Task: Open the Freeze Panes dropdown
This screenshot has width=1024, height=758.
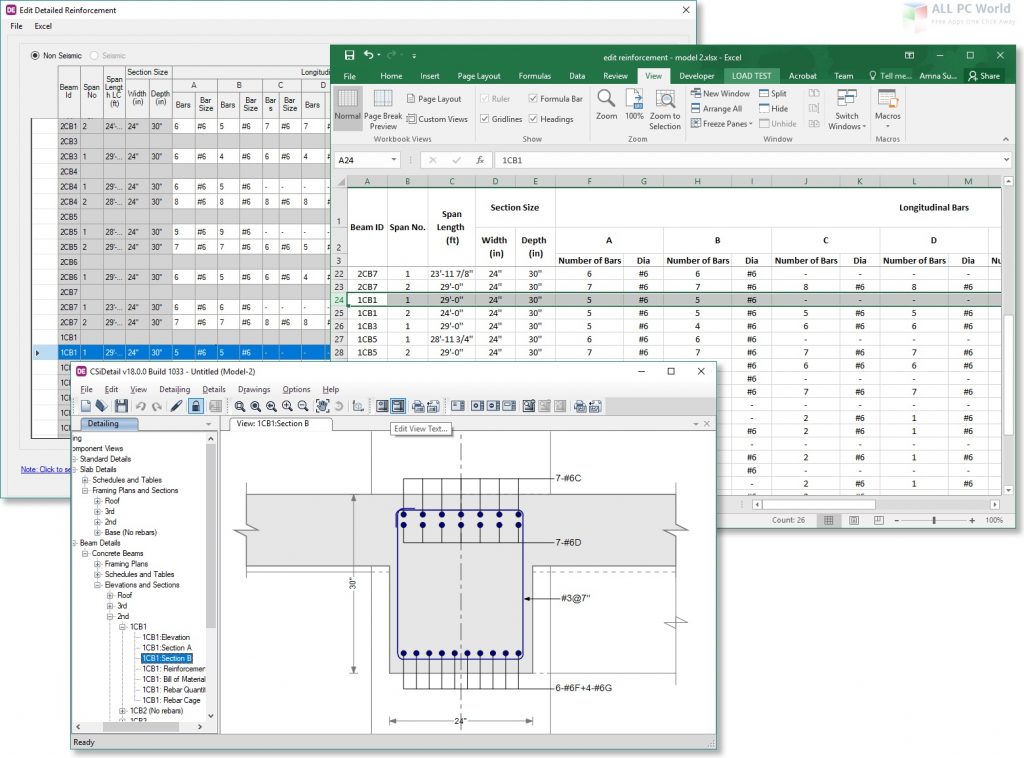Action: 722,123
